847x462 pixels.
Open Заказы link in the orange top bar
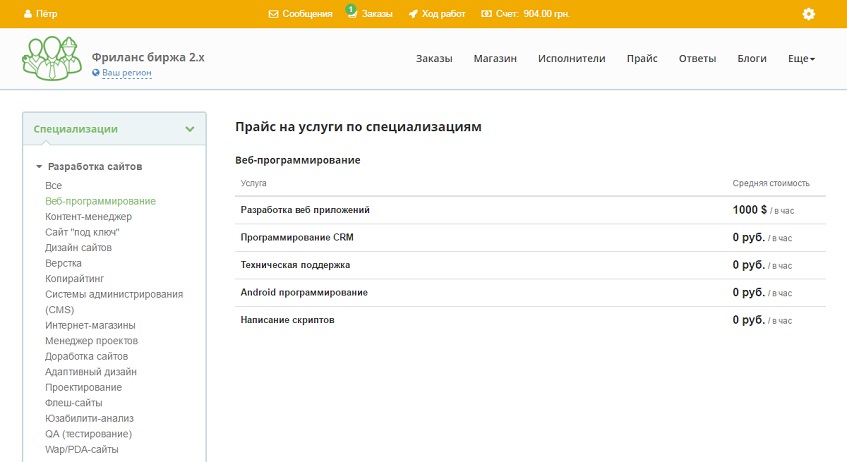tap(377, 14)
